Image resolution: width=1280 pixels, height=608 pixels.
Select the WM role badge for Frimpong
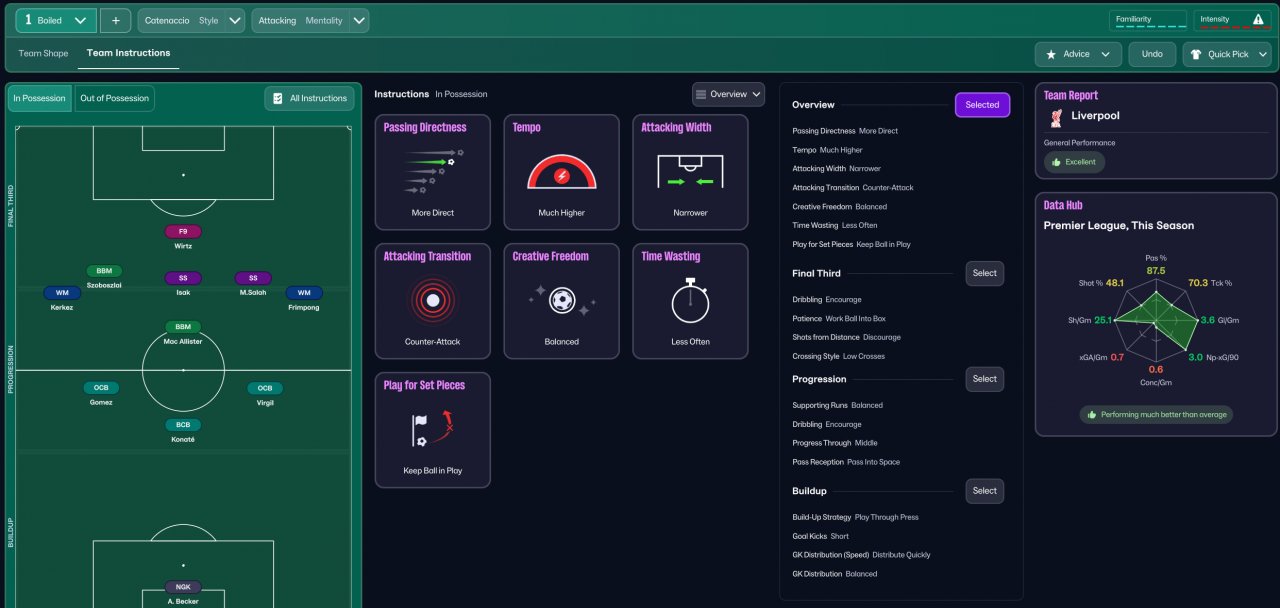tap(304, 293)
